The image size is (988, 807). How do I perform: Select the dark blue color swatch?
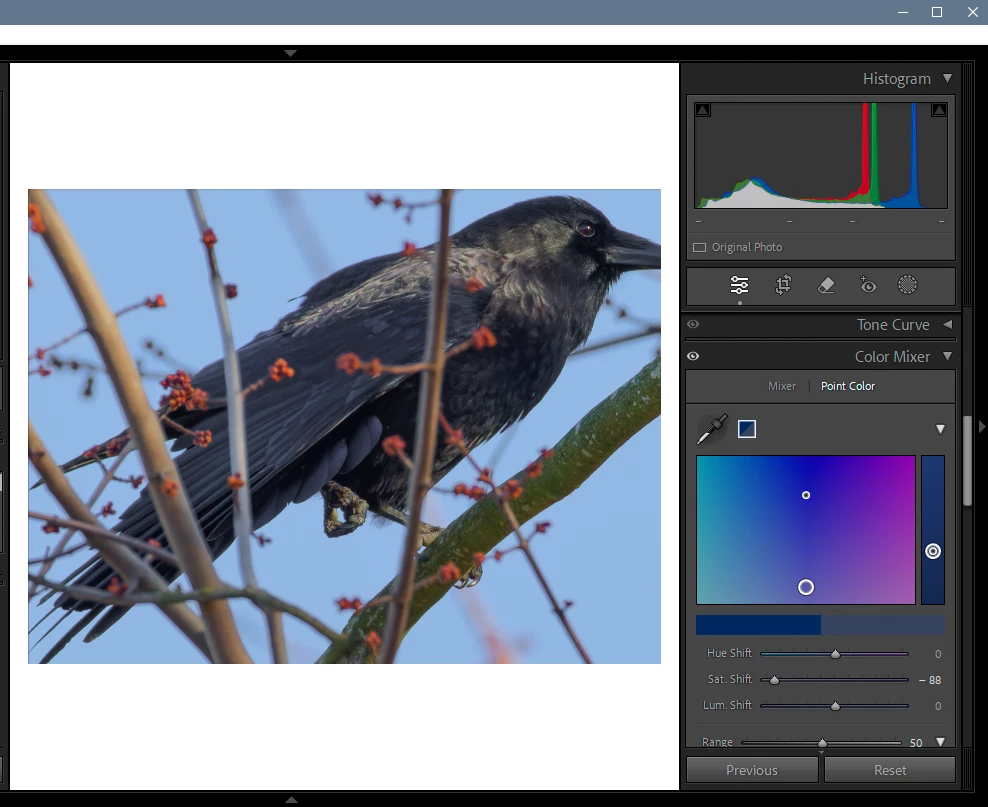point(747,429)
